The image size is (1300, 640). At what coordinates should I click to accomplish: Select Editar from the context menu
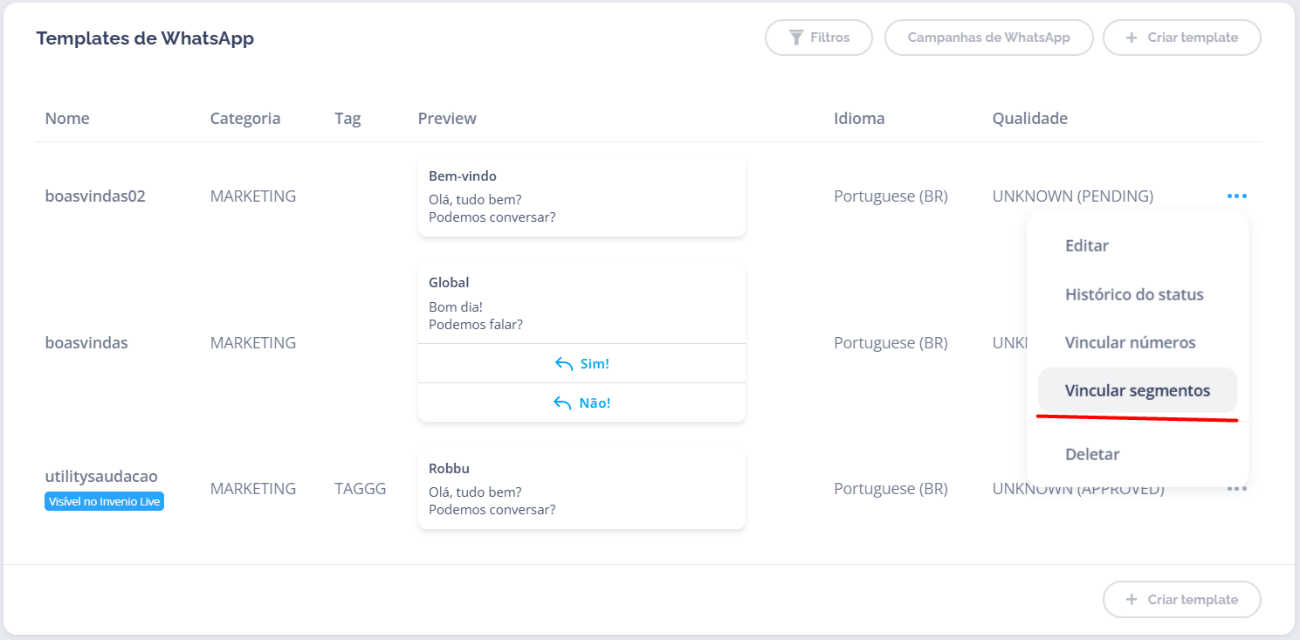pos(1087,246)
